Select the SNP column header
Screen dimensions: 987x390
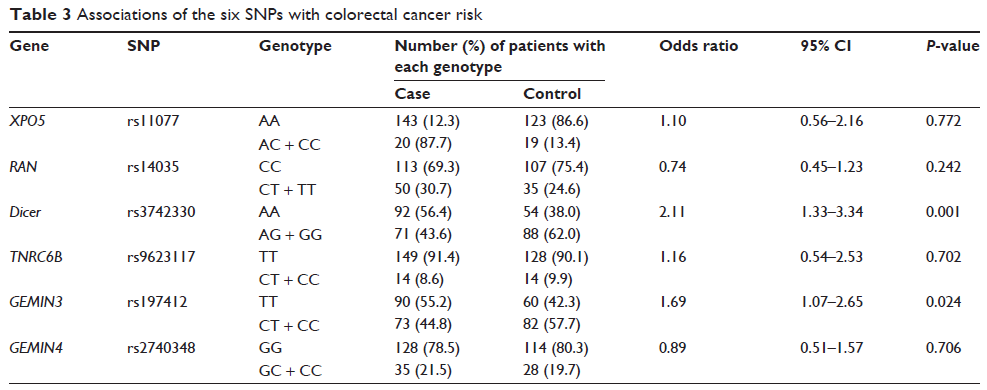(143, 47)
